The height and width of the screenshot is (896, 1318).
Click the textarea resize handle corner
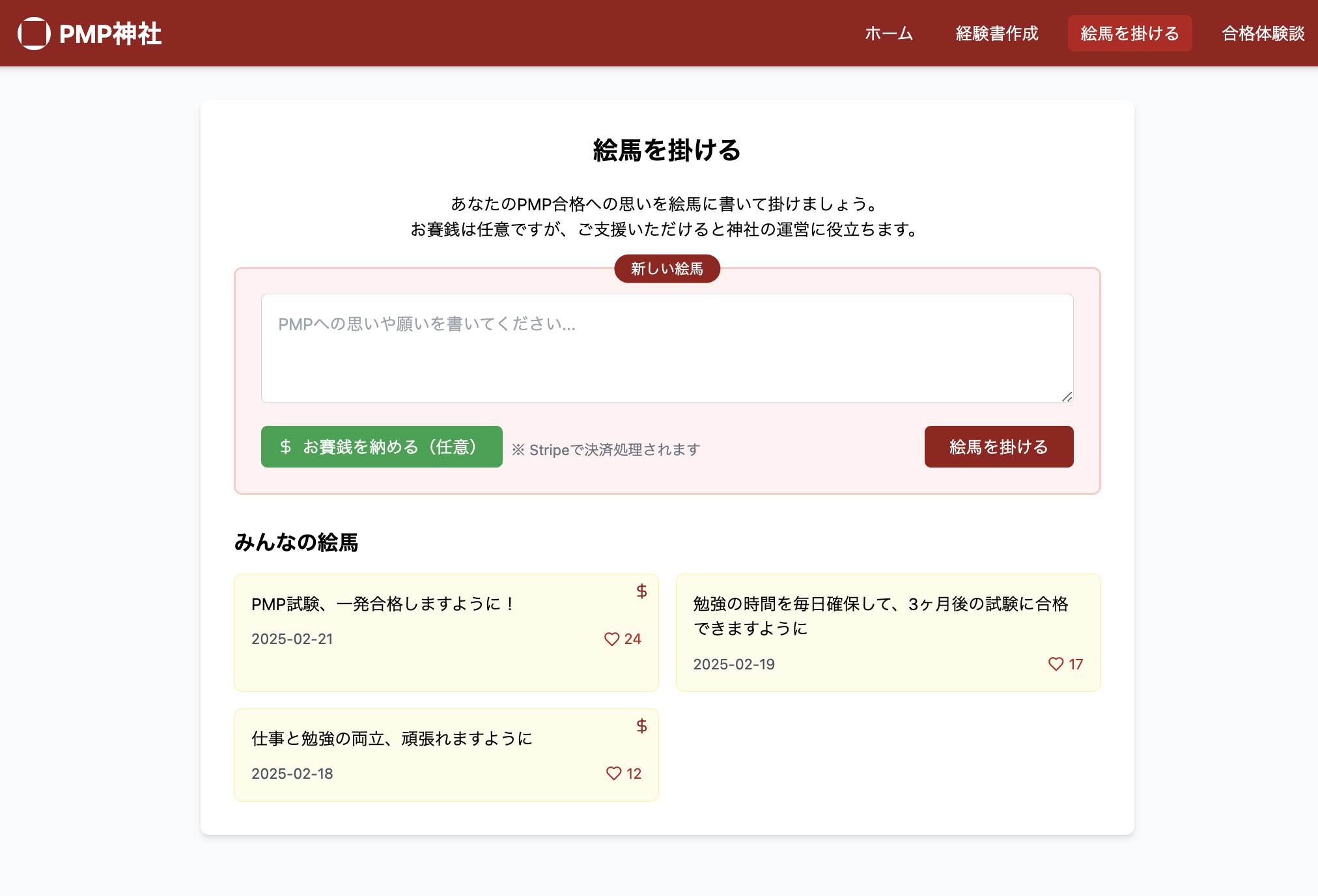(x=1067, y=397)
